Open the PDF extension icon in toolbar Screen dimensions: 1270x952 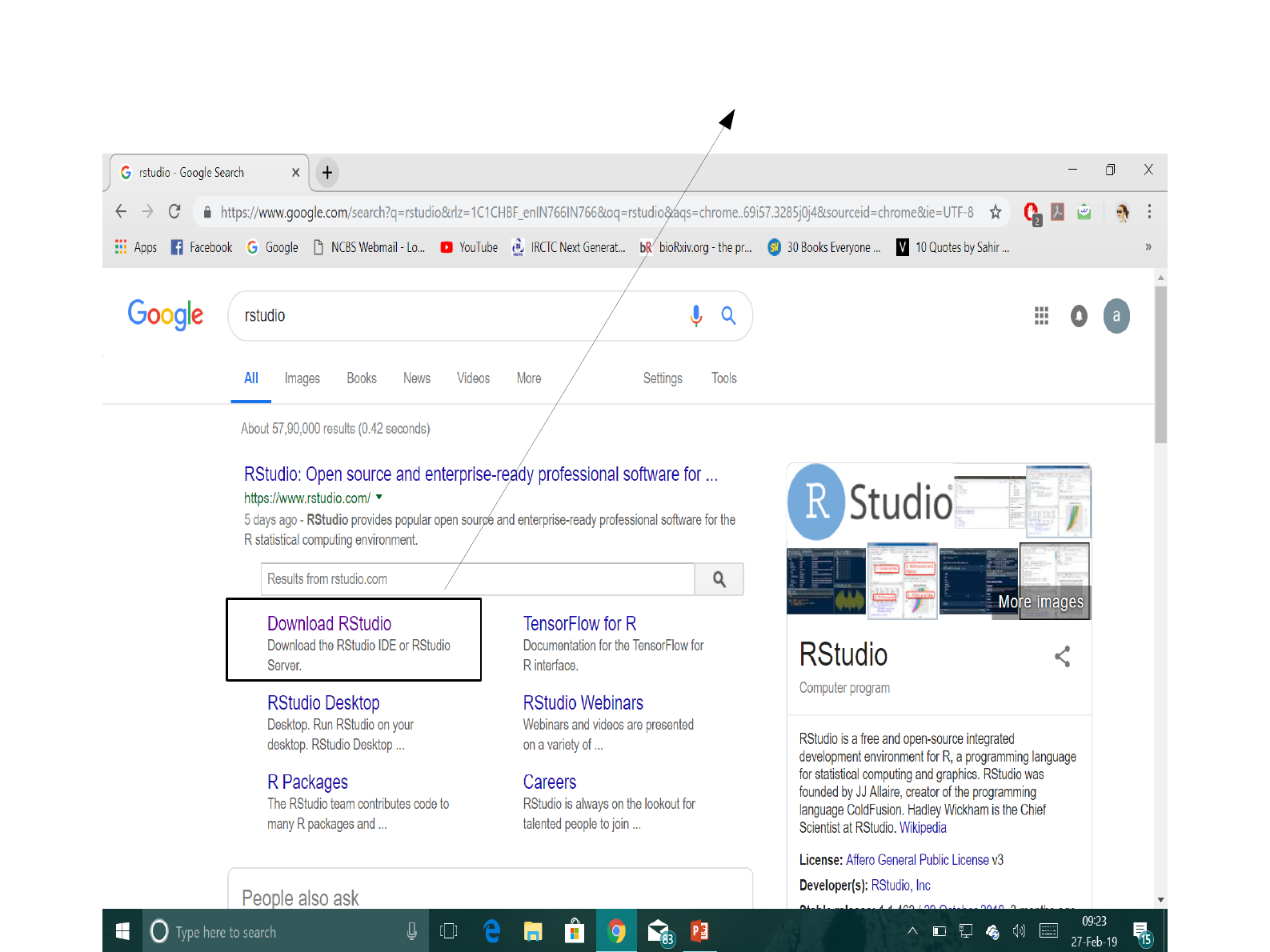(1057, 212)
